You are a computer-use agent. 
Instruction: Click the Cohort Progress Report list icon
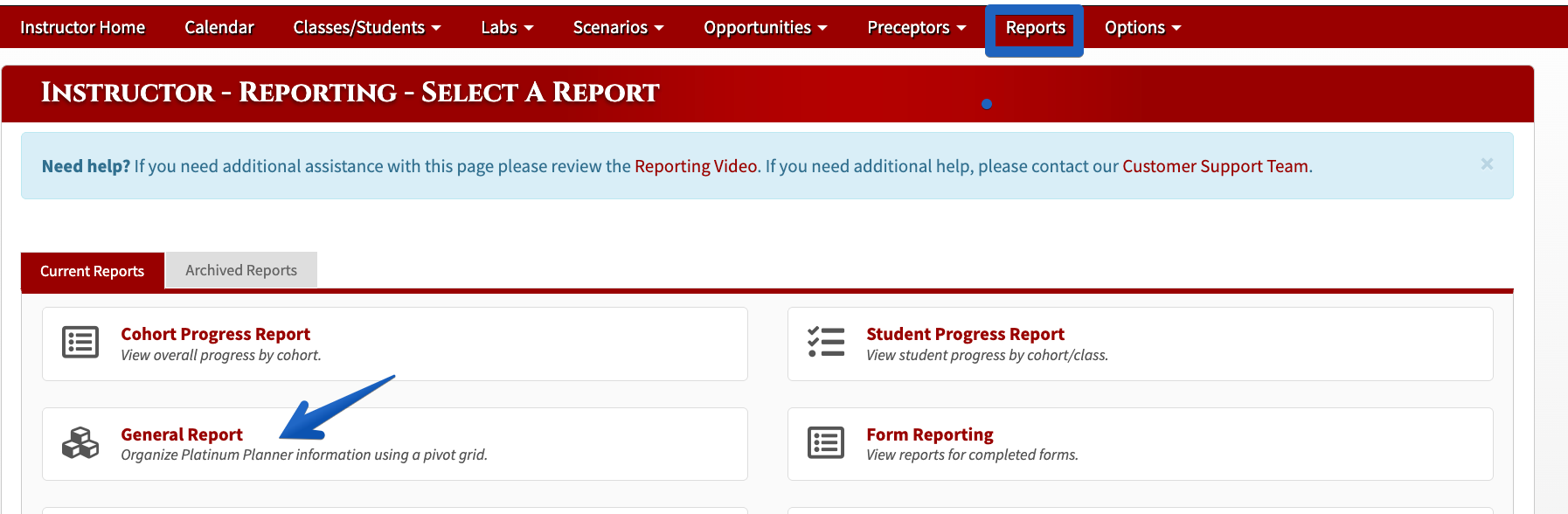pos(80,342)
